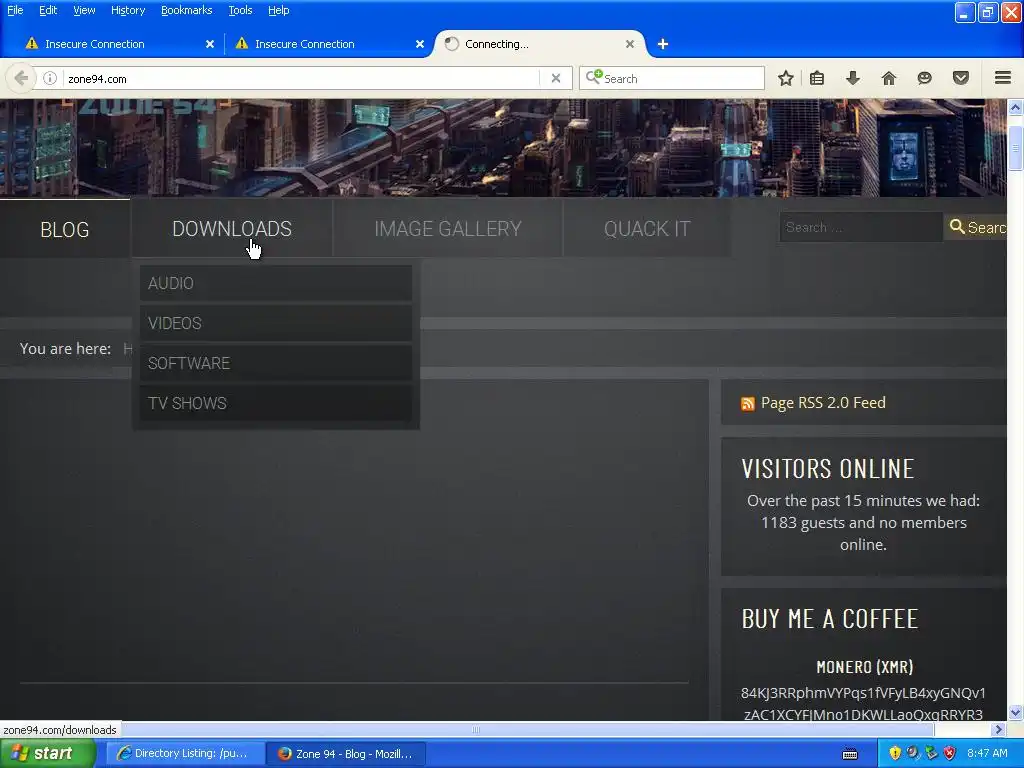Screen dimensions: 1024x768
Task: Click the BLOG navigation item
Action: pos(65,229)
